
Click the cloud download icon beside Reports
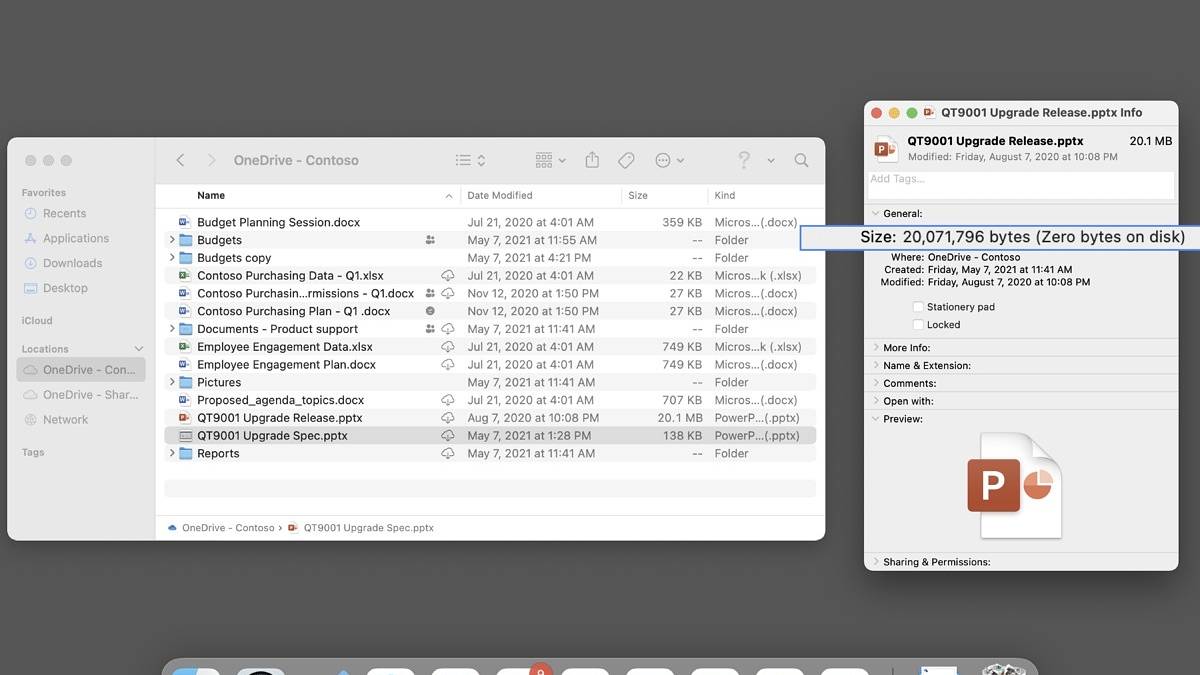pyautogui.click(x=448, y=454)
